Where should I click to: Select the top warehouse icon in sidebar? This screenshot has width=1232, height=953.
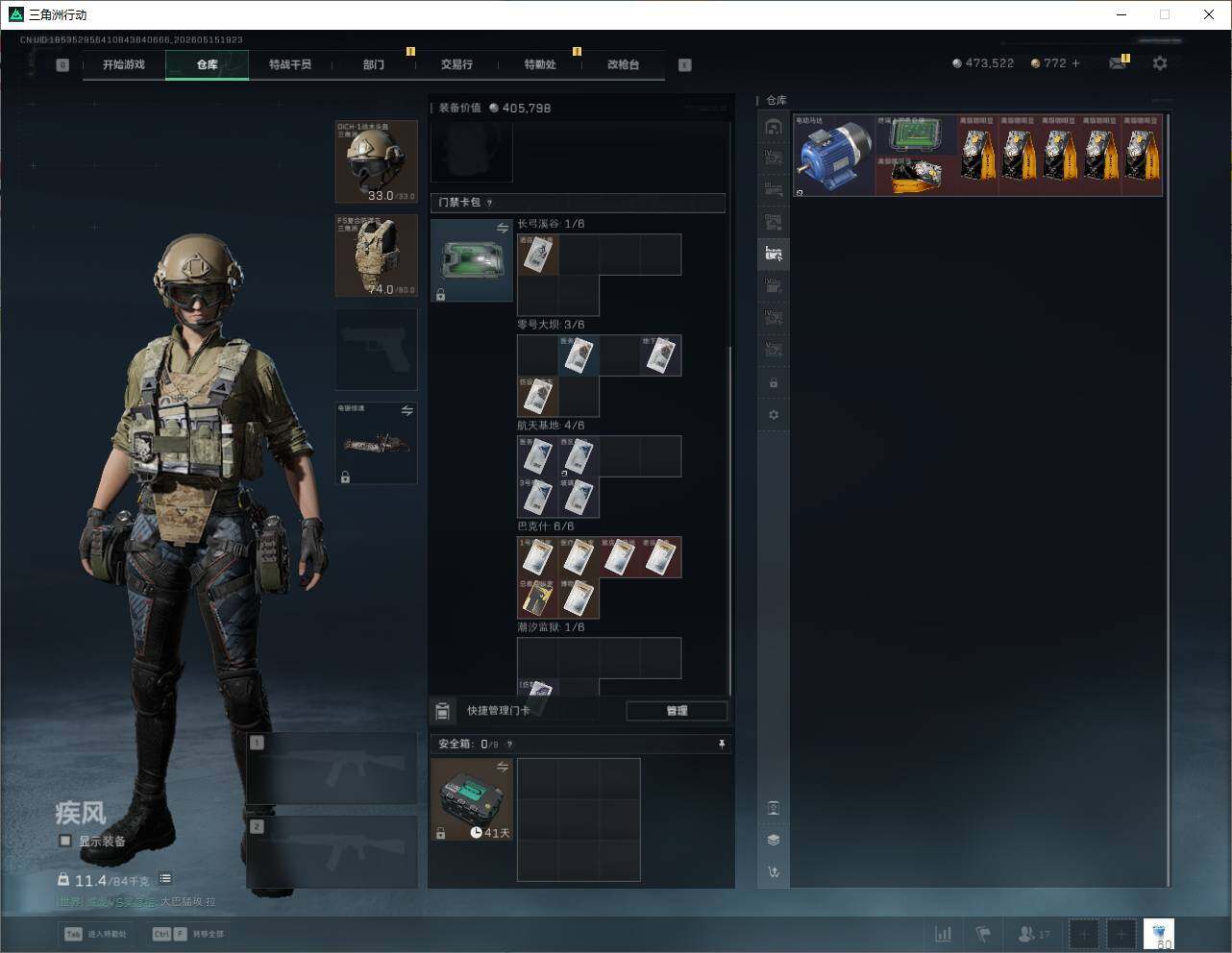coord(774,127)
